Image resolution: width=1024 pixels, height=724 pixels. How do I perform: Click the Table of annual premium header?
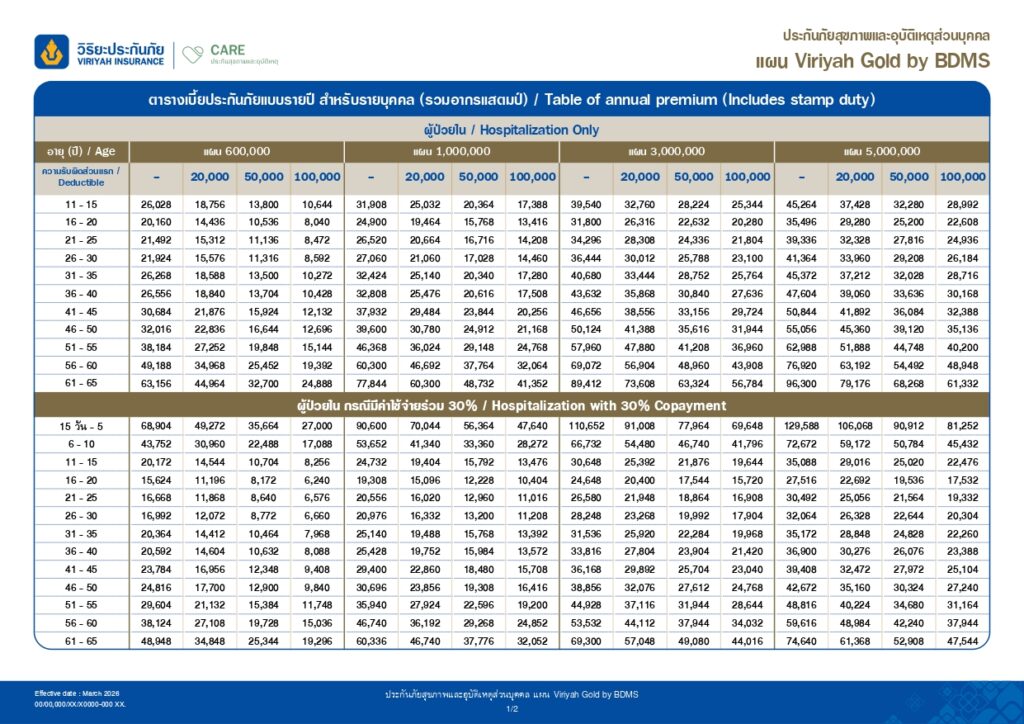511,100
